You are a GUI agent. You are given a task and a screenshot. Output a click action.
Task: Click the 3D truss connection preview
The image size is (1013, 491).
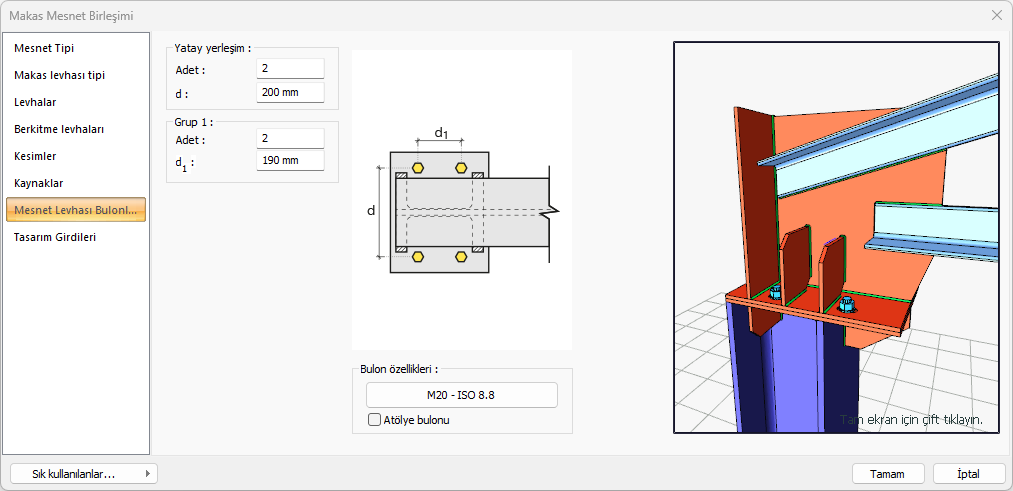836,237
